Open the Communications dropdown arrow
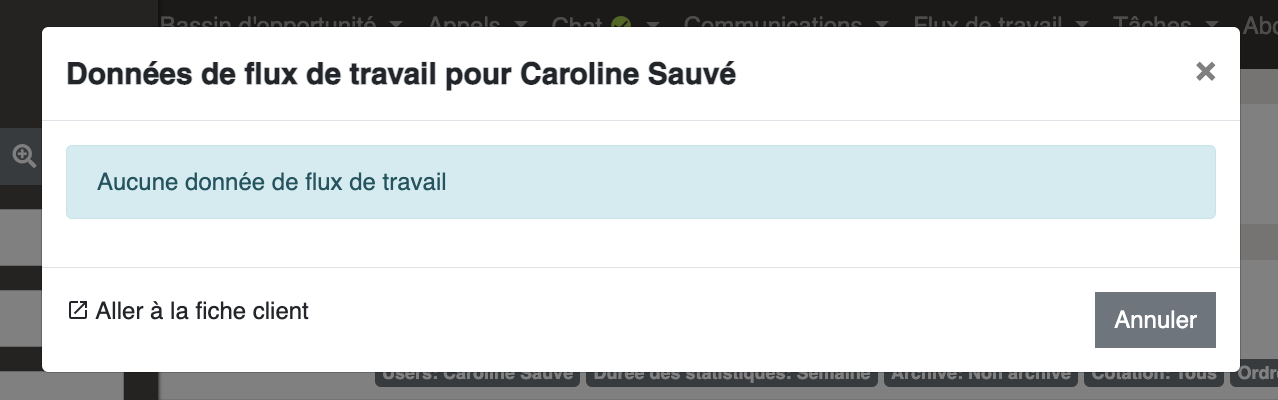Viewport: 1278px width, 400px height. (x=881, y=23)
